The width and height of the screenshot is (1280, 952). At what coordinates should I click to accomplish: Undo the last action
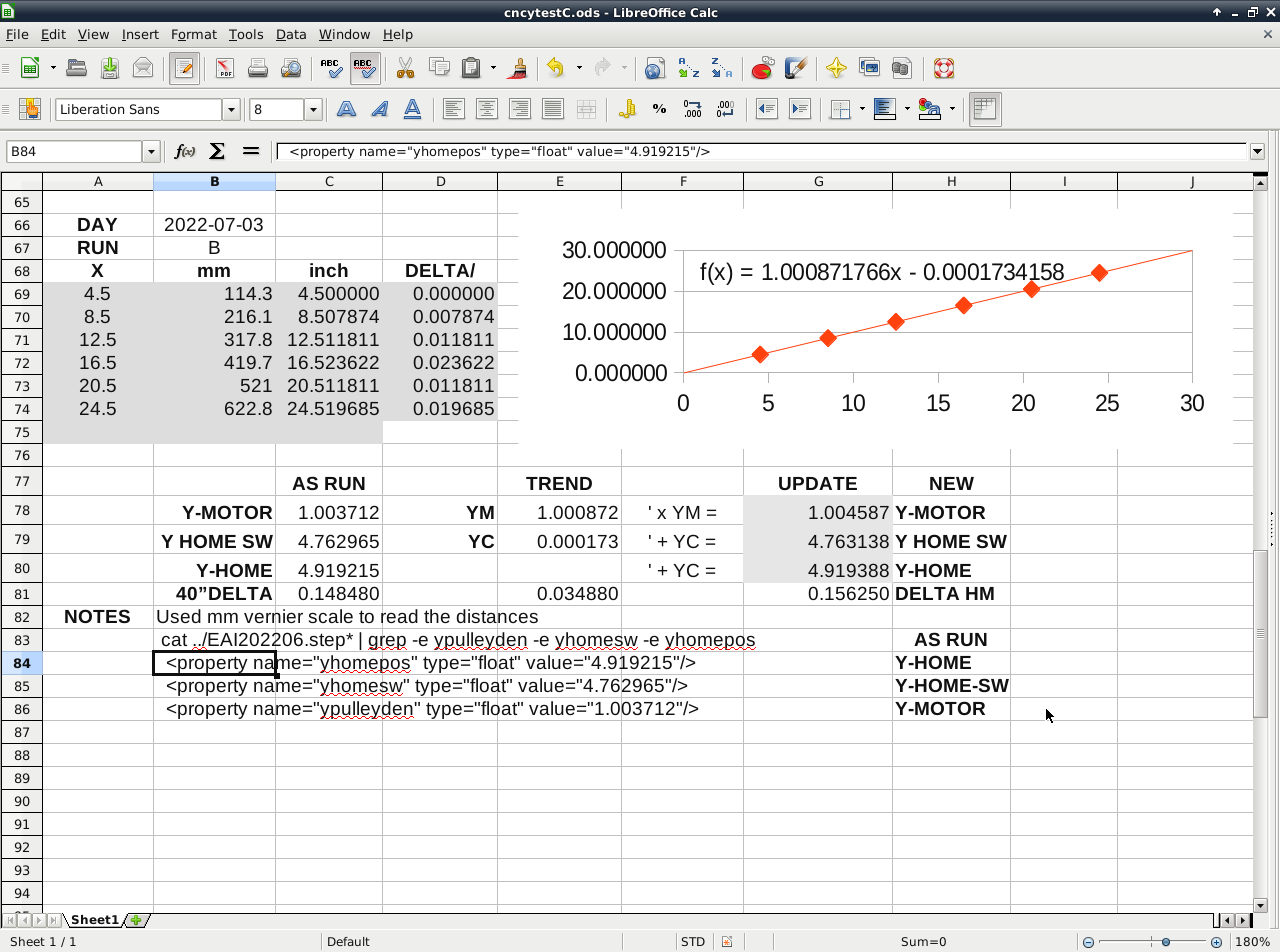point(555,68)
